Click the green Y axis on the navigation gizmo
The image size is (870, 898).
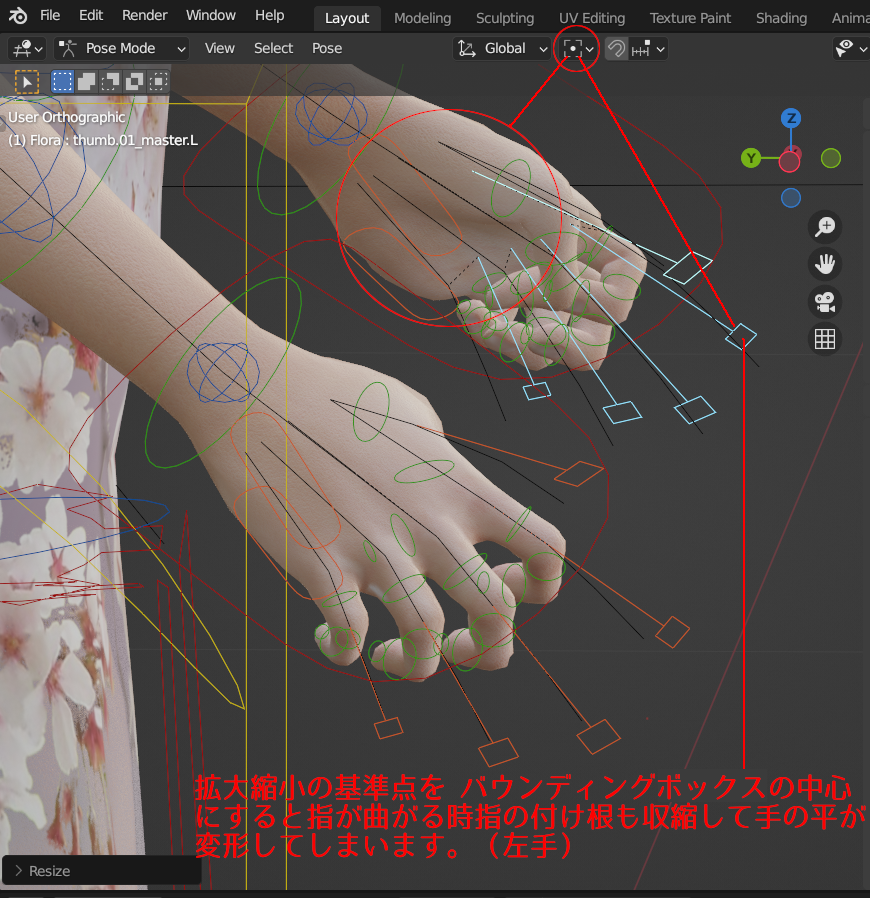pos(751,158)
